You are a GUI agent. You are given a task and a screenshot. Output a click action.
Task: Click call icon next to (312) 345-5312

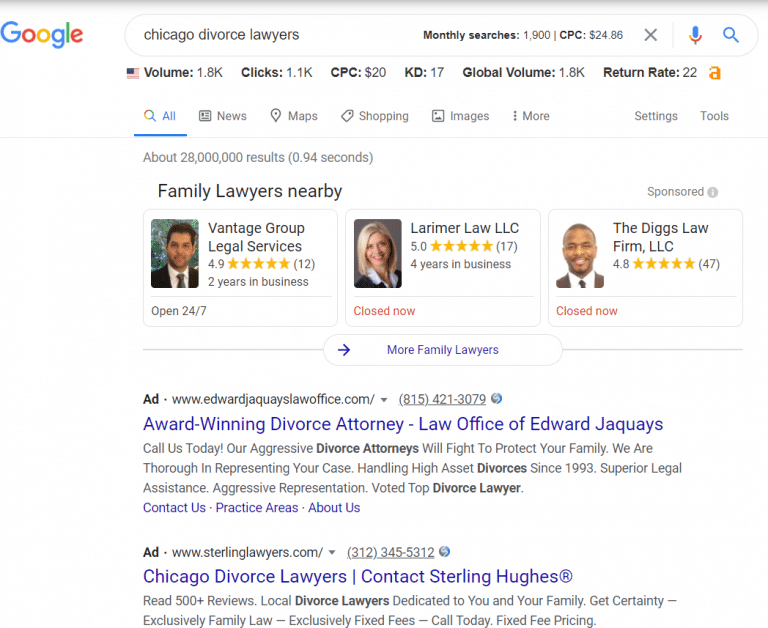pos(444,552)
